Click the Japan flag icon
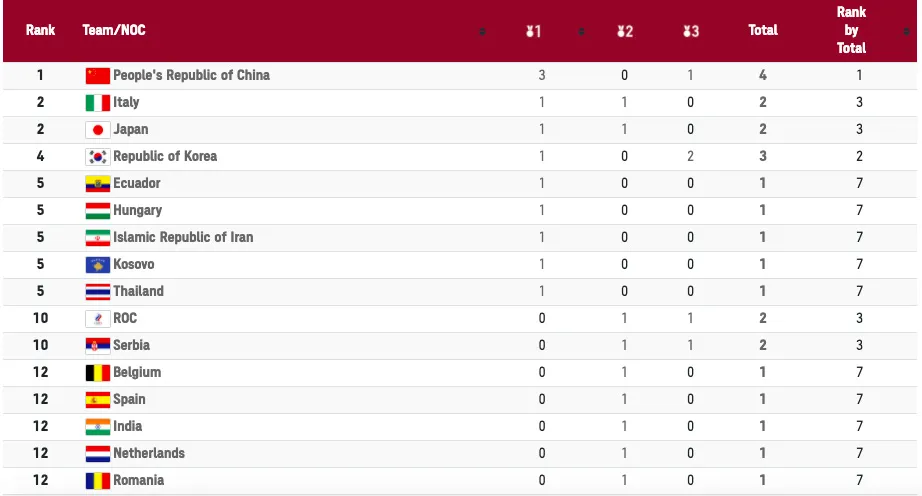The height and width of the screenshot is (496, 922). pyautogui.click(x=97, y=129)
